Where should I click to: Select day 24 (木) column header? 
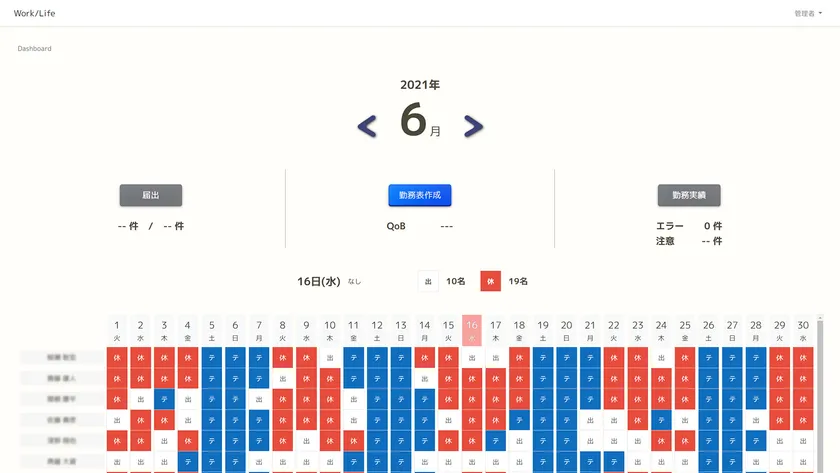click(x=661, y=330)
